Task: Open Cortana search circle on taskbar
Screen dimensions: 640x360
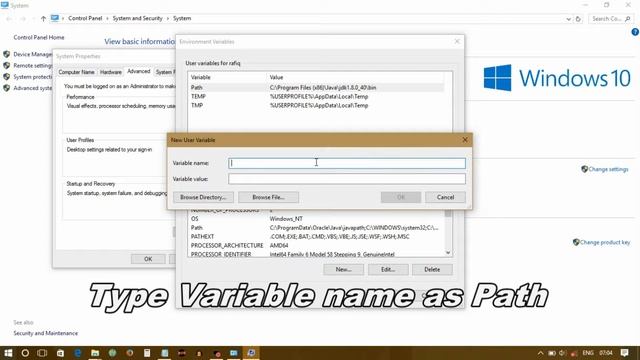Action: pyautogui.click(x=25, y=353)
